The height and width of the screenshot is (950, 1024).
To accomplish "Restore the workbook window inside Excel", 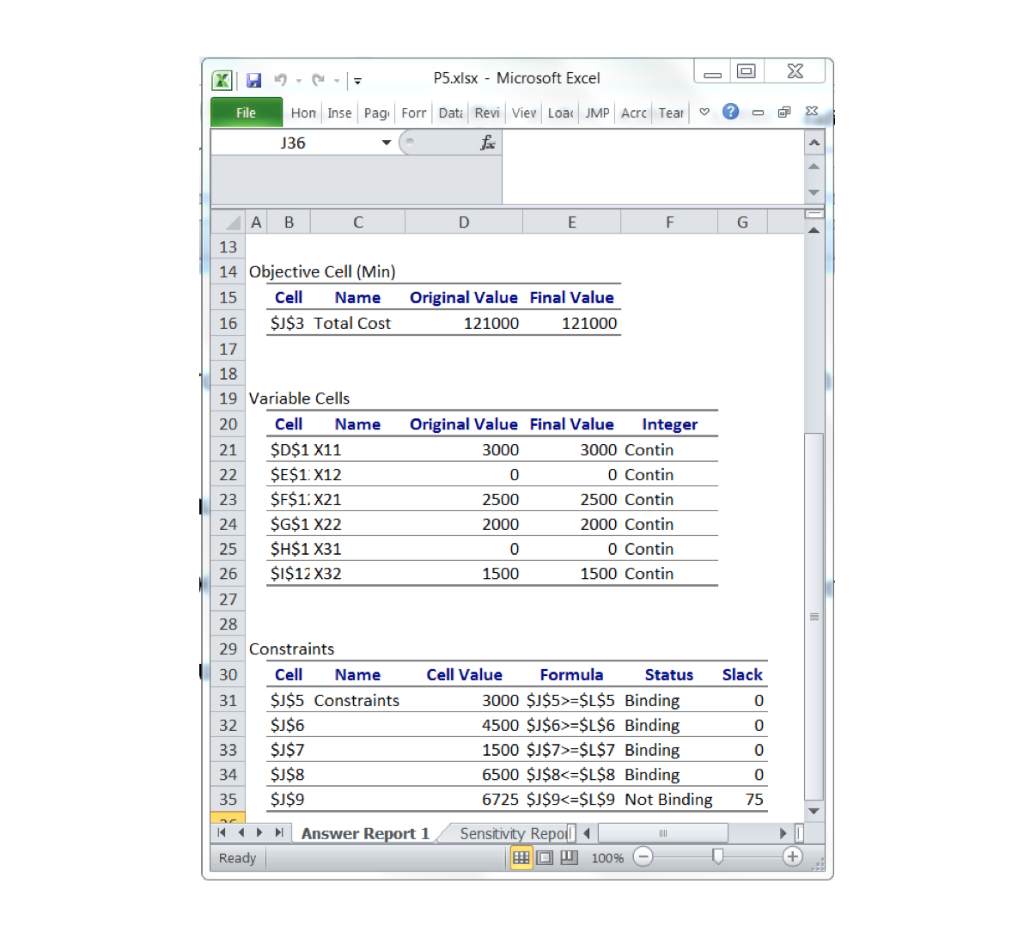I will (784, 112).
